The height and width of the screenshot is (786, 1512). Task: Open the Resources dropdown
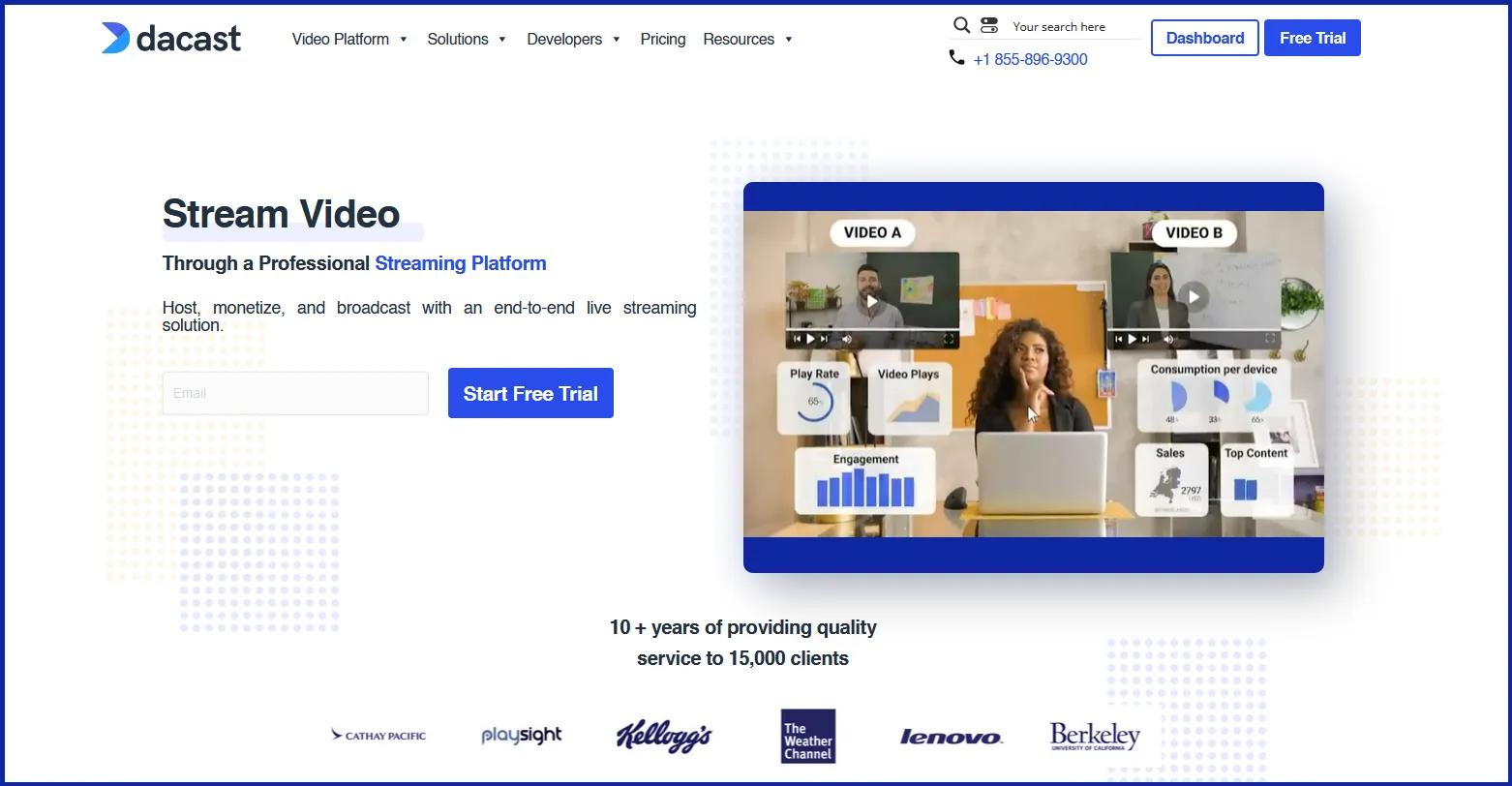click(747, 40)
